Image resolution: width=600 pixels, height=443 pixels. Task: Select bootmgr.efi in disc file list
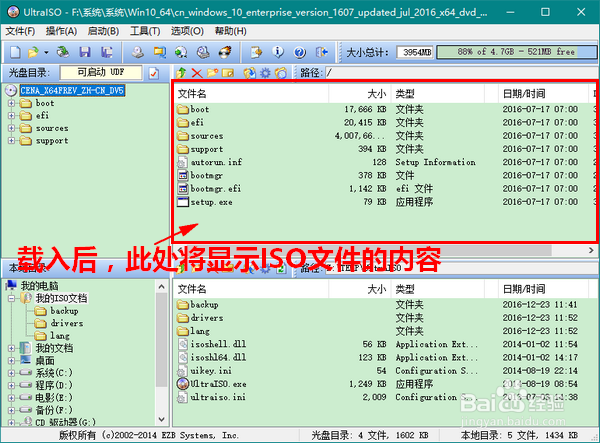pyautogui.click(x=209, y=189)
